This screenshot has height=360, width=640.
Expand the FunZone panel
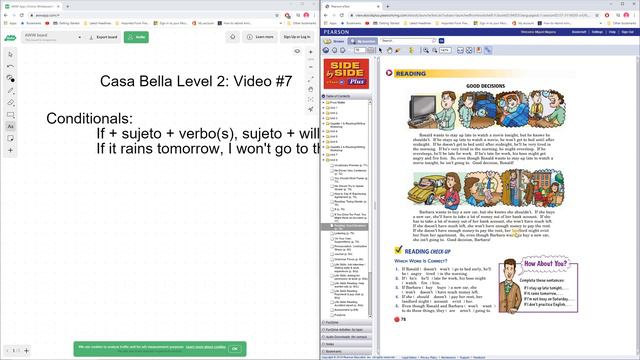tap(347, 322)
